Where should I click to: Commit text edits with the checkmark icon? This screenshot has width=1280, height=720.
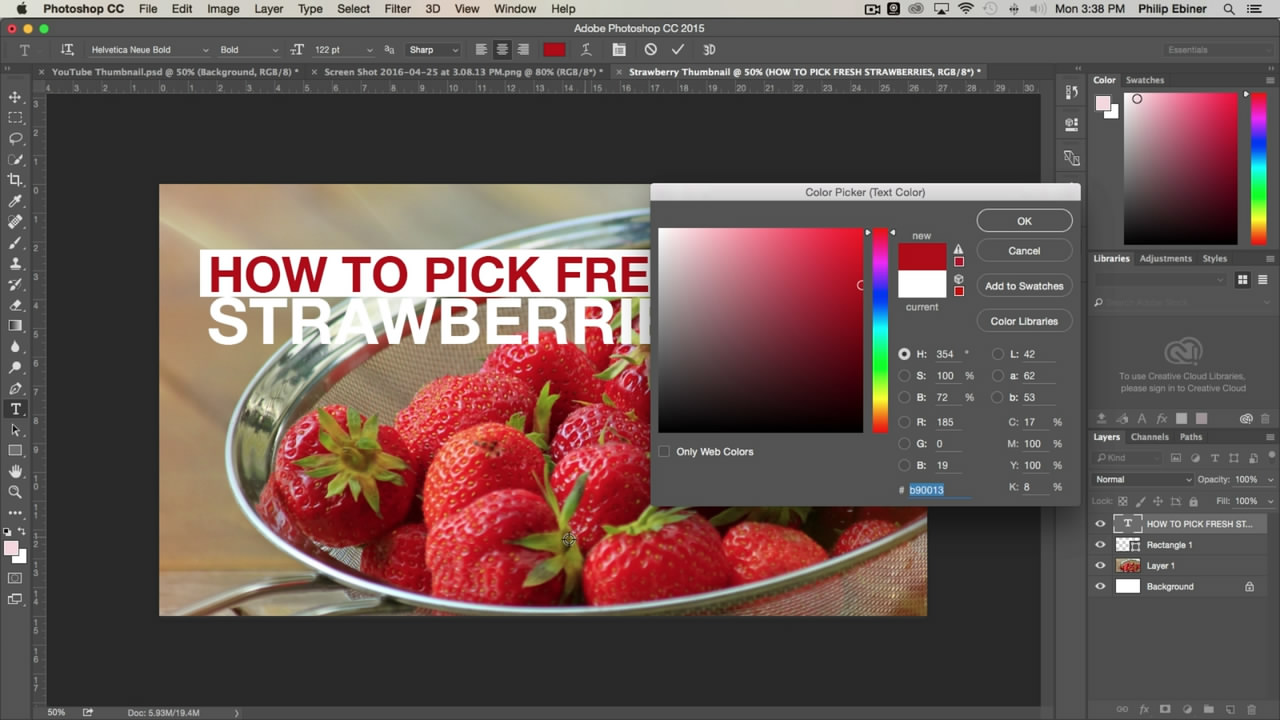pos(678,49)
